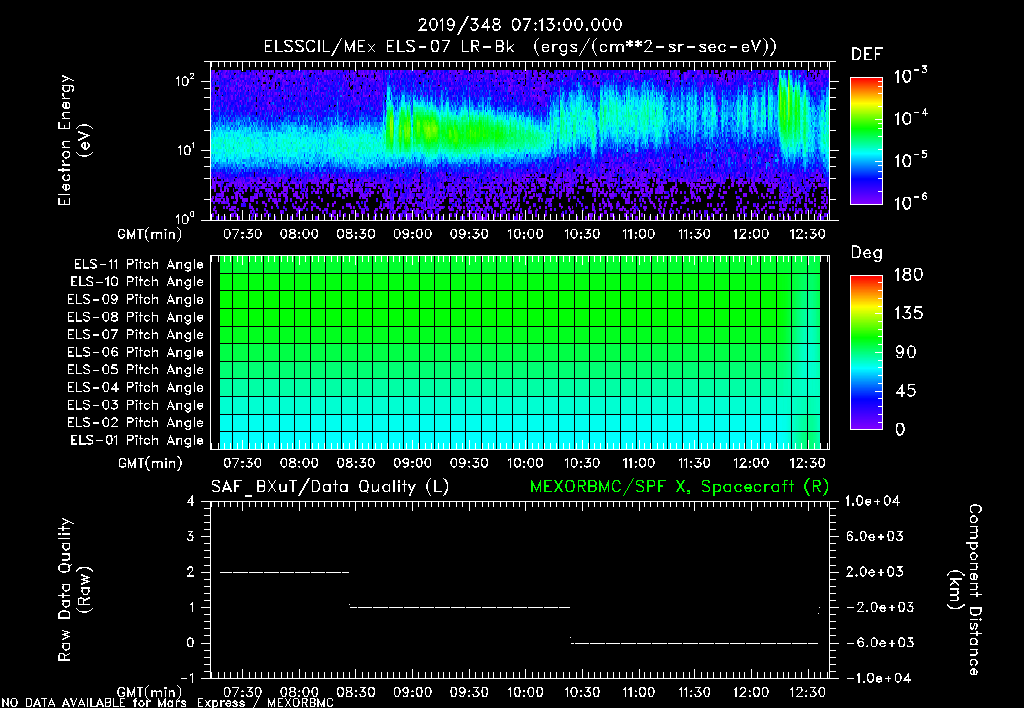Click the 11:30 label under the pitch angle panel
The width and height of the screenshot is (1024, 708).
695,463
